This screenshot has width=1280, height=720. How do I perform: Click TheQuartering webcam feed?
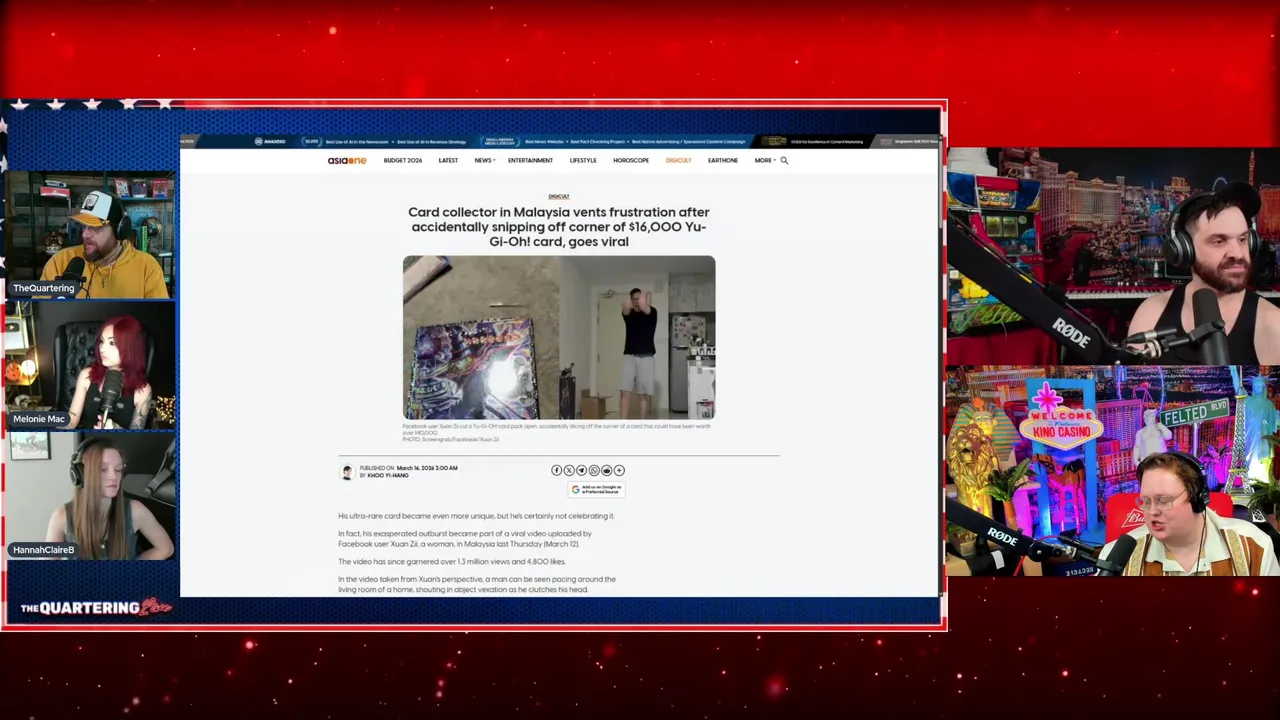[x=91, y=235]
